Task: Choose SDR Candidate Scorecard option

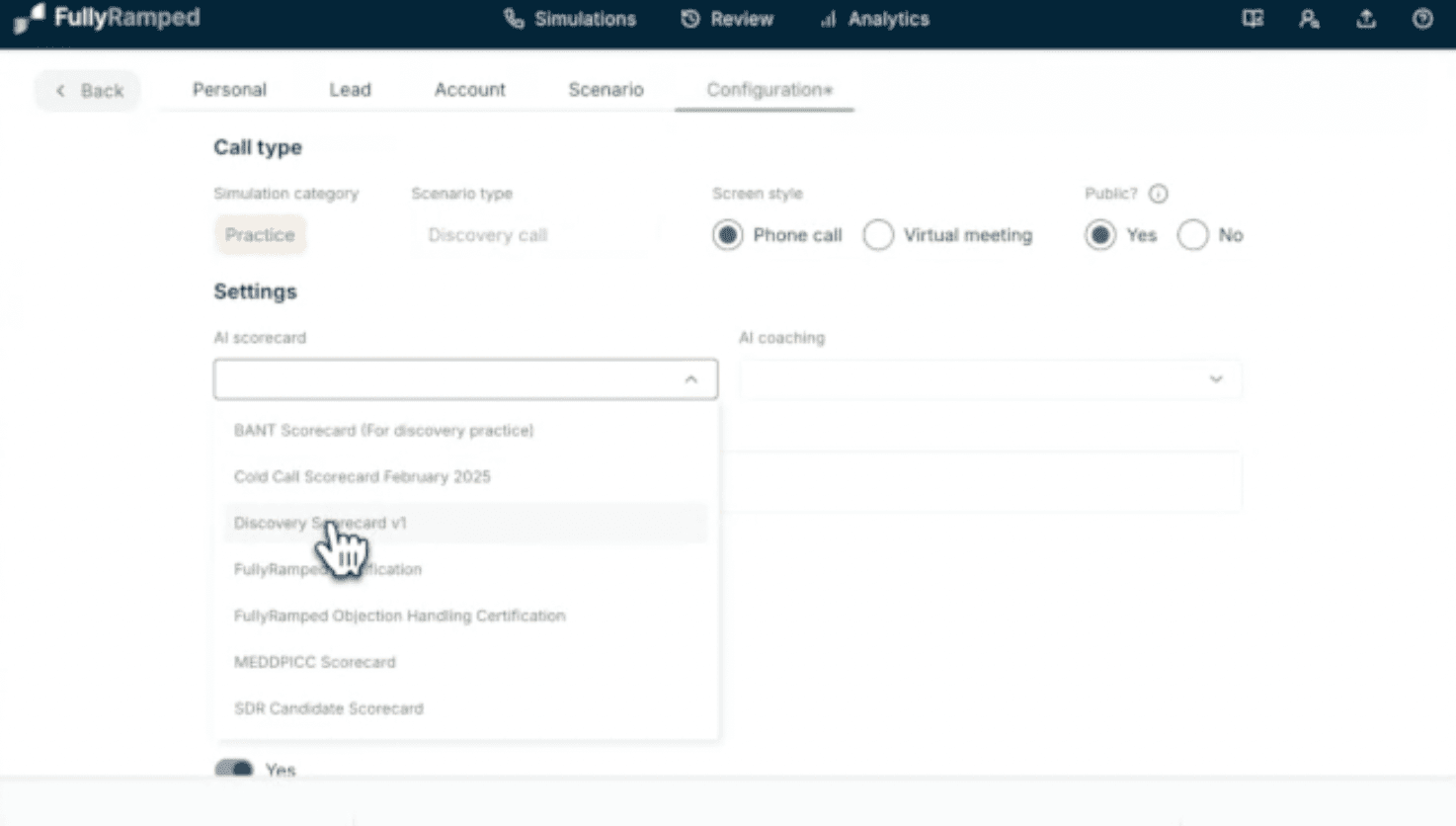Action: point(465,708)
